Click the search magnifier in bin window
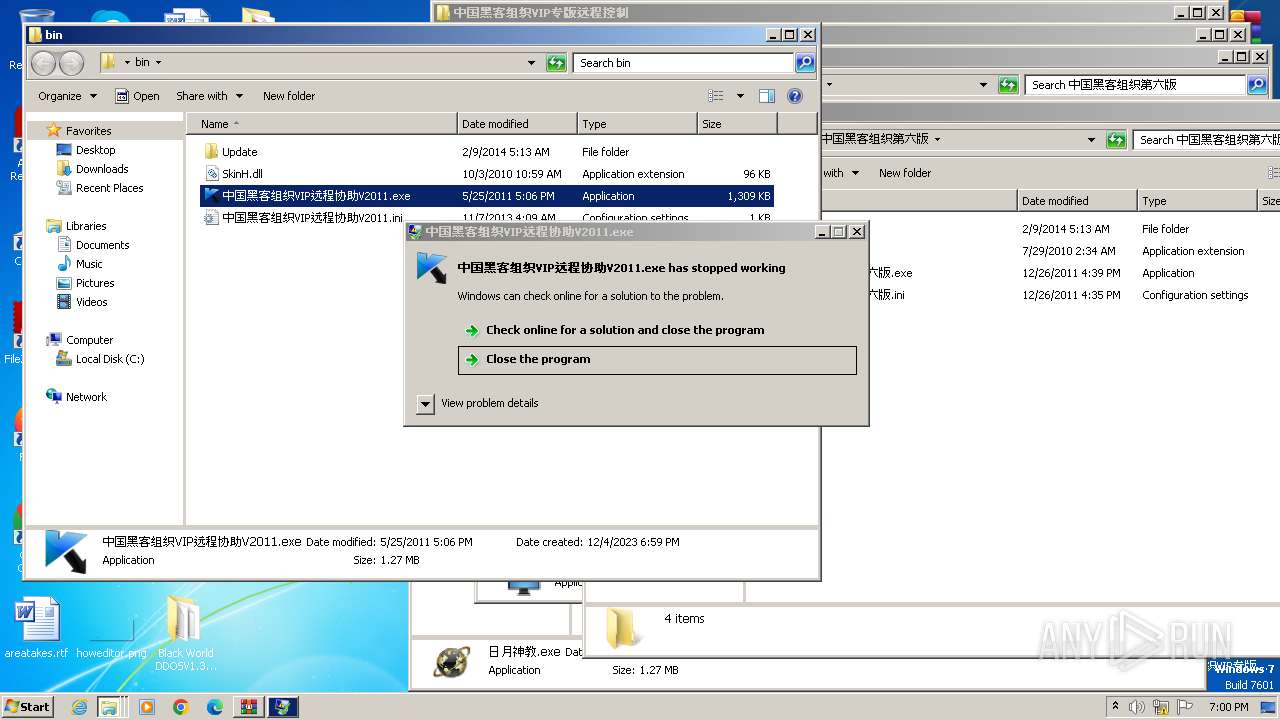This screenshot has width=1280, height=720. click(804, 63)
